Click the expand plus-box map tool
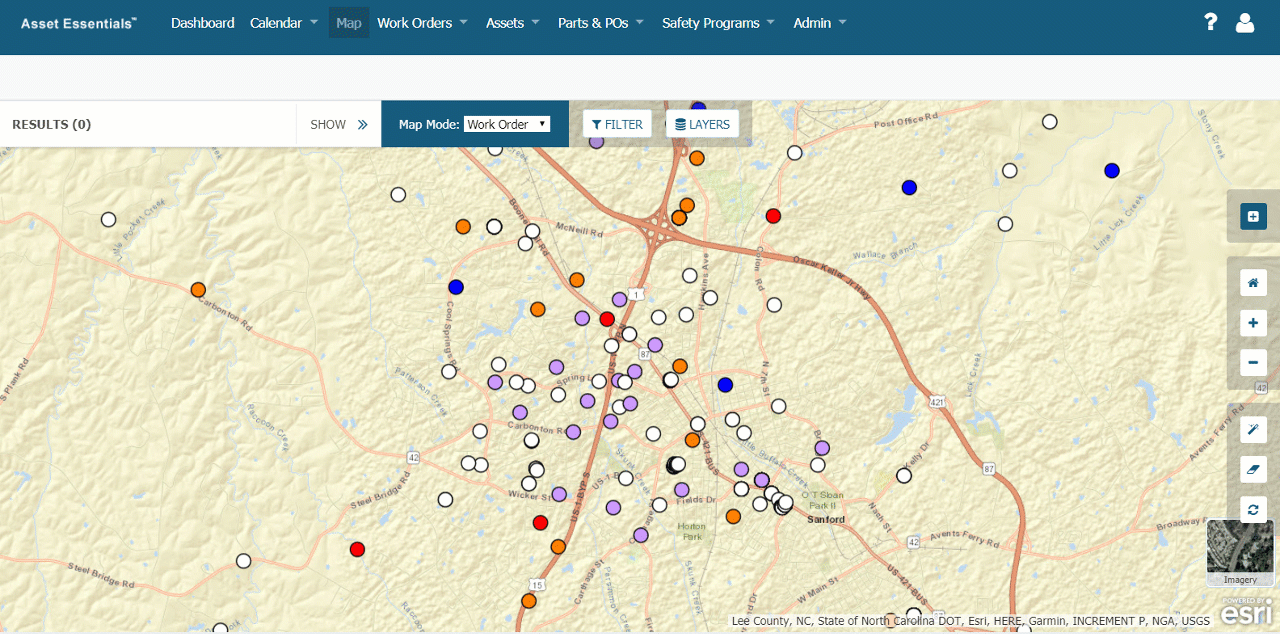This screenshot has width=1280, height=634. pyautogui.click(x=1253, y=216)
